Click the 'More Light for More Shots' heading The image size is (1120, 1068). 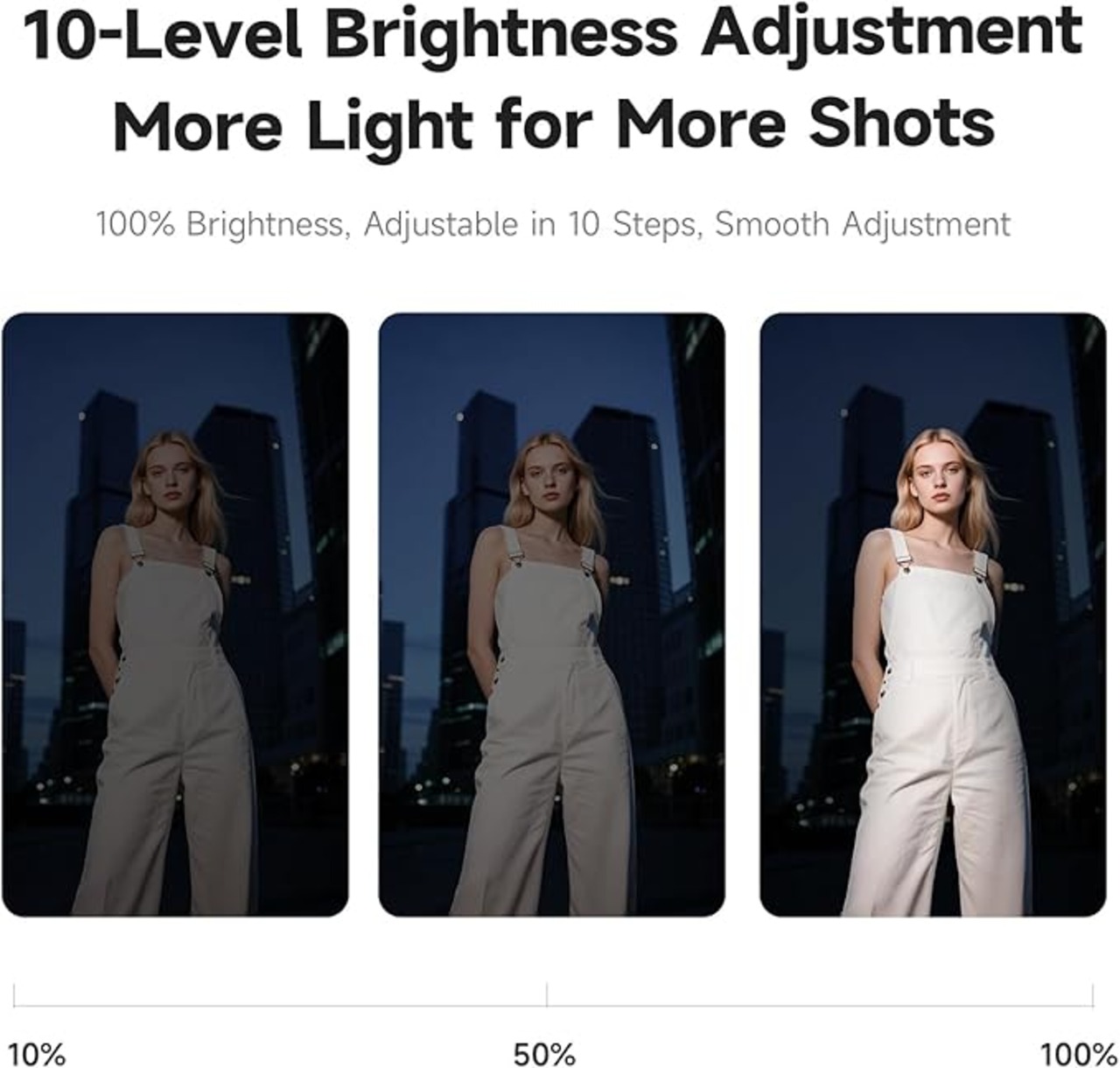554,123
